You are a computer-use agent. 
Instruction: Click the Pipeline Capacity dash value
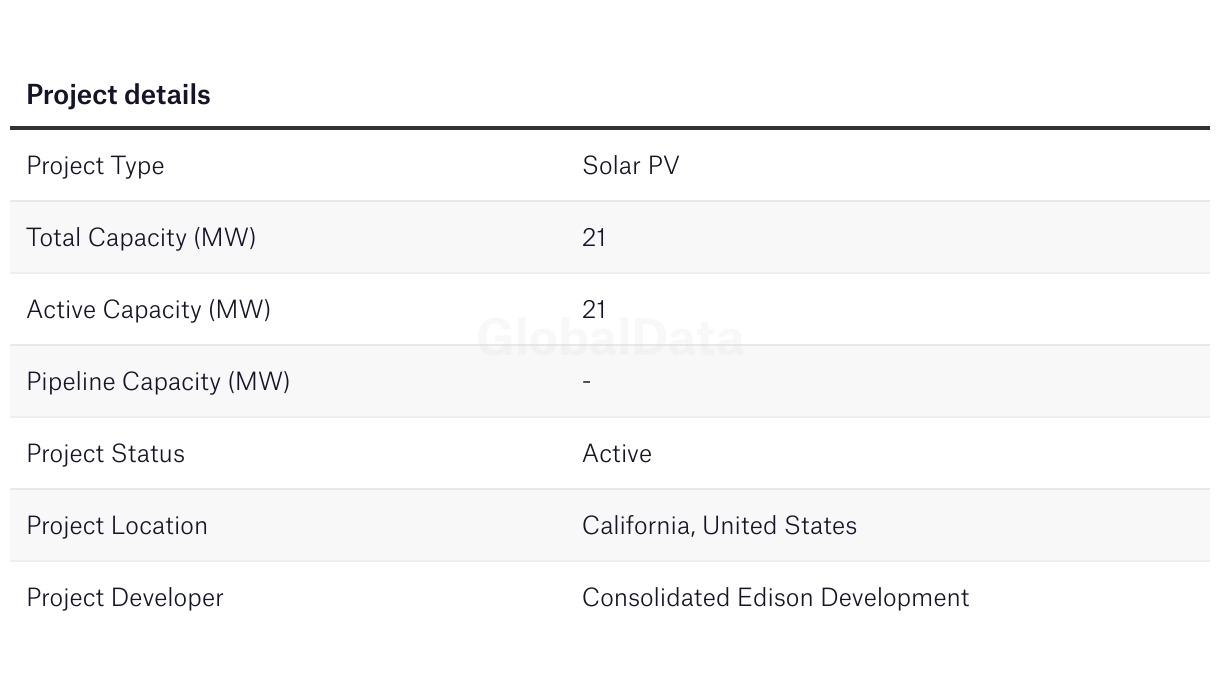(586, 382)
